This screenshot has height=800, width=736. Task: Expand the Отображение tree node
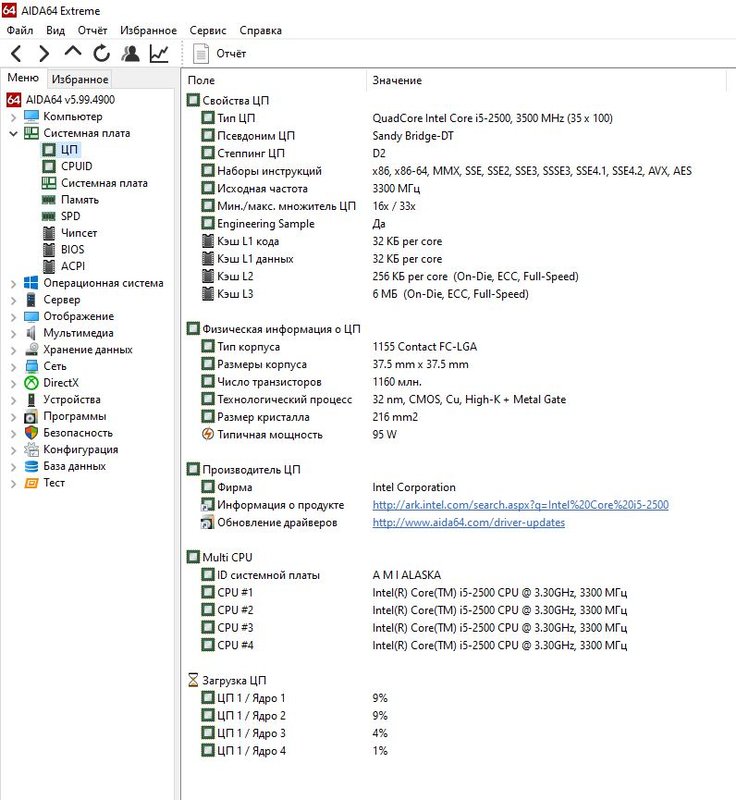13,317
